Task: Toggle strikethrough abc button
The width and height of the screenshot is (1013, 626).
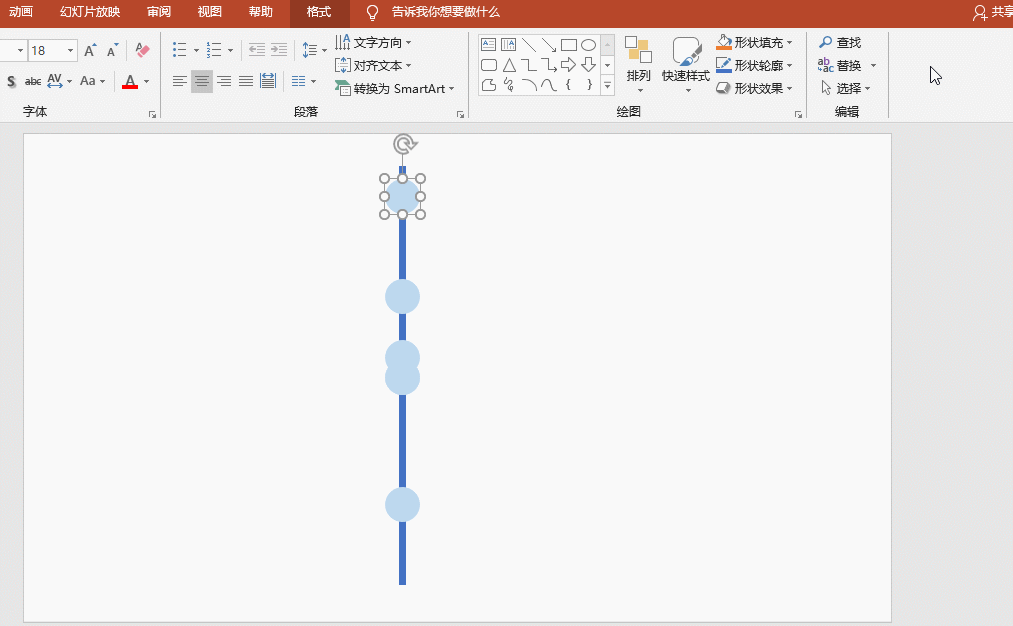Action: pos(32,81)
